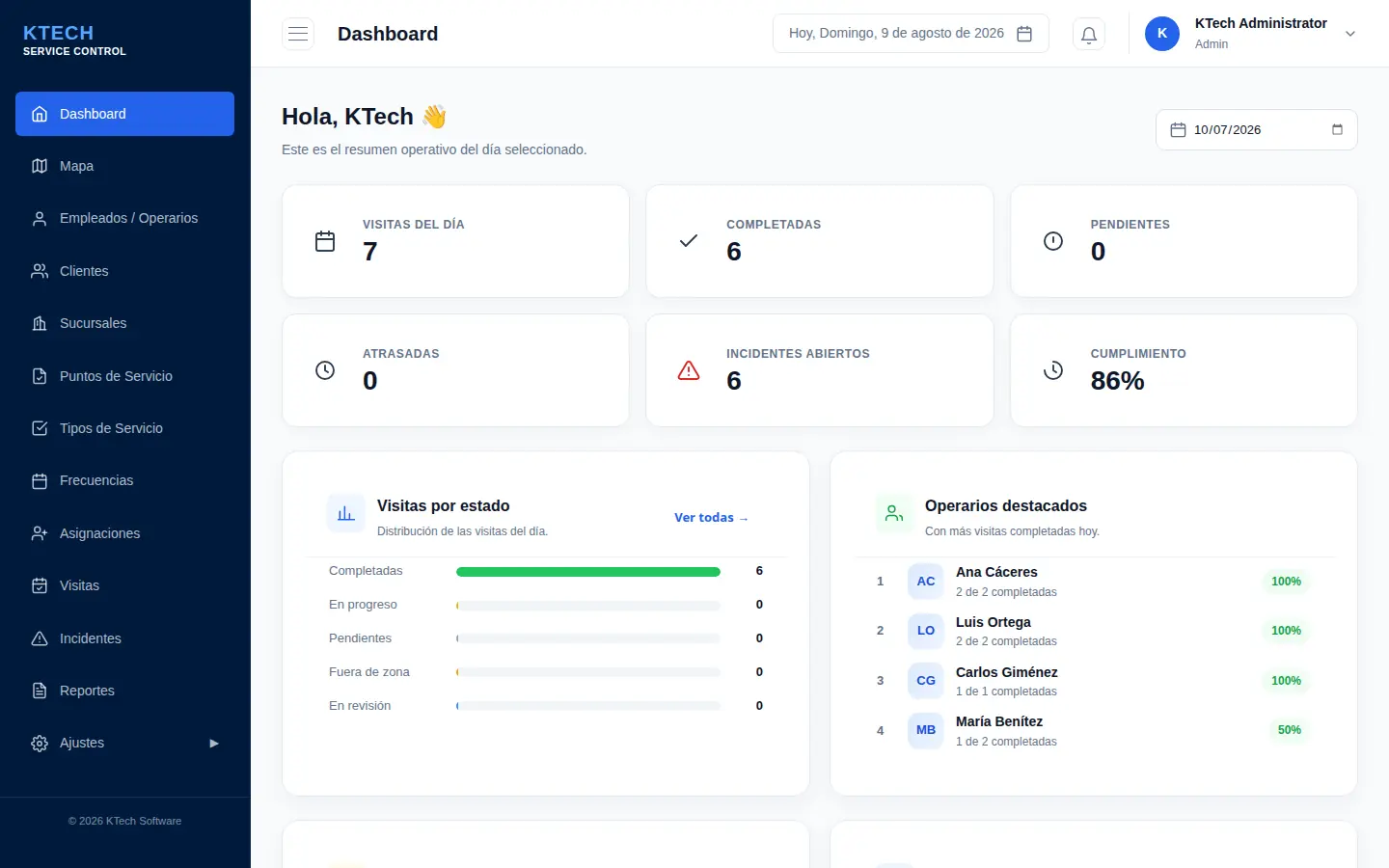The height and width of the screenshot is (868, 1389).
Task: Click the Asignaciones user-plus icon
Action: pyautogui.click(x=40, y=533)
